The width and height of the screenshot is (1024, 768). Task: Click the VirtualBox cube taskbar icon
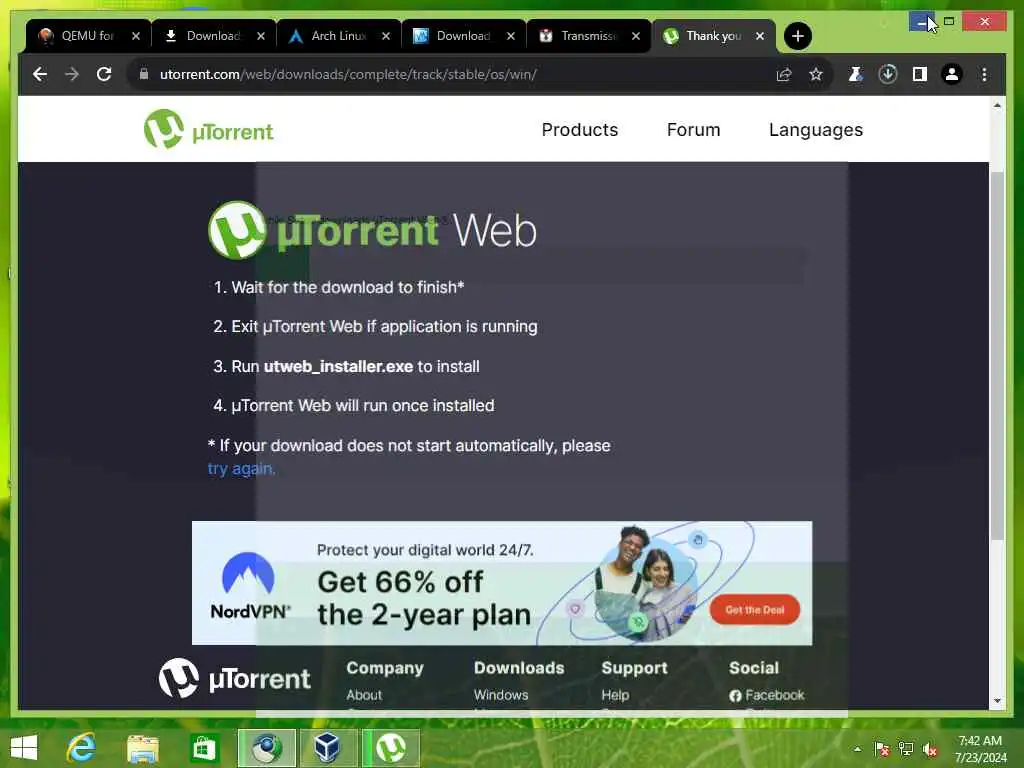pyautogui.click(x=327, y=748)
